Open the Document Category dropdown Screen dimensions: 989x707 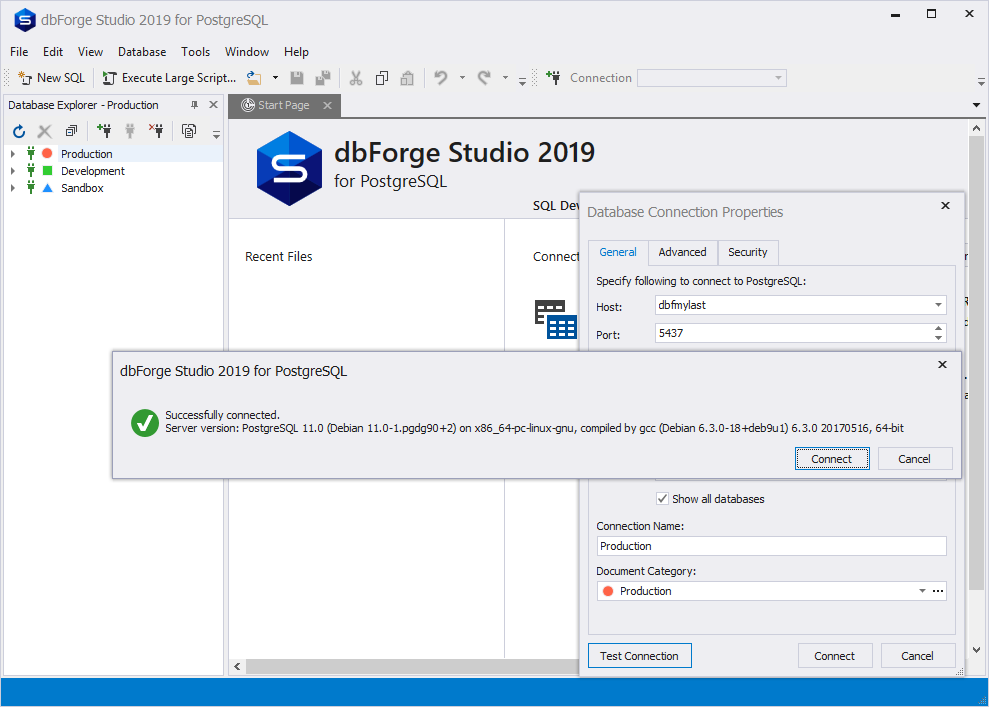922,591
